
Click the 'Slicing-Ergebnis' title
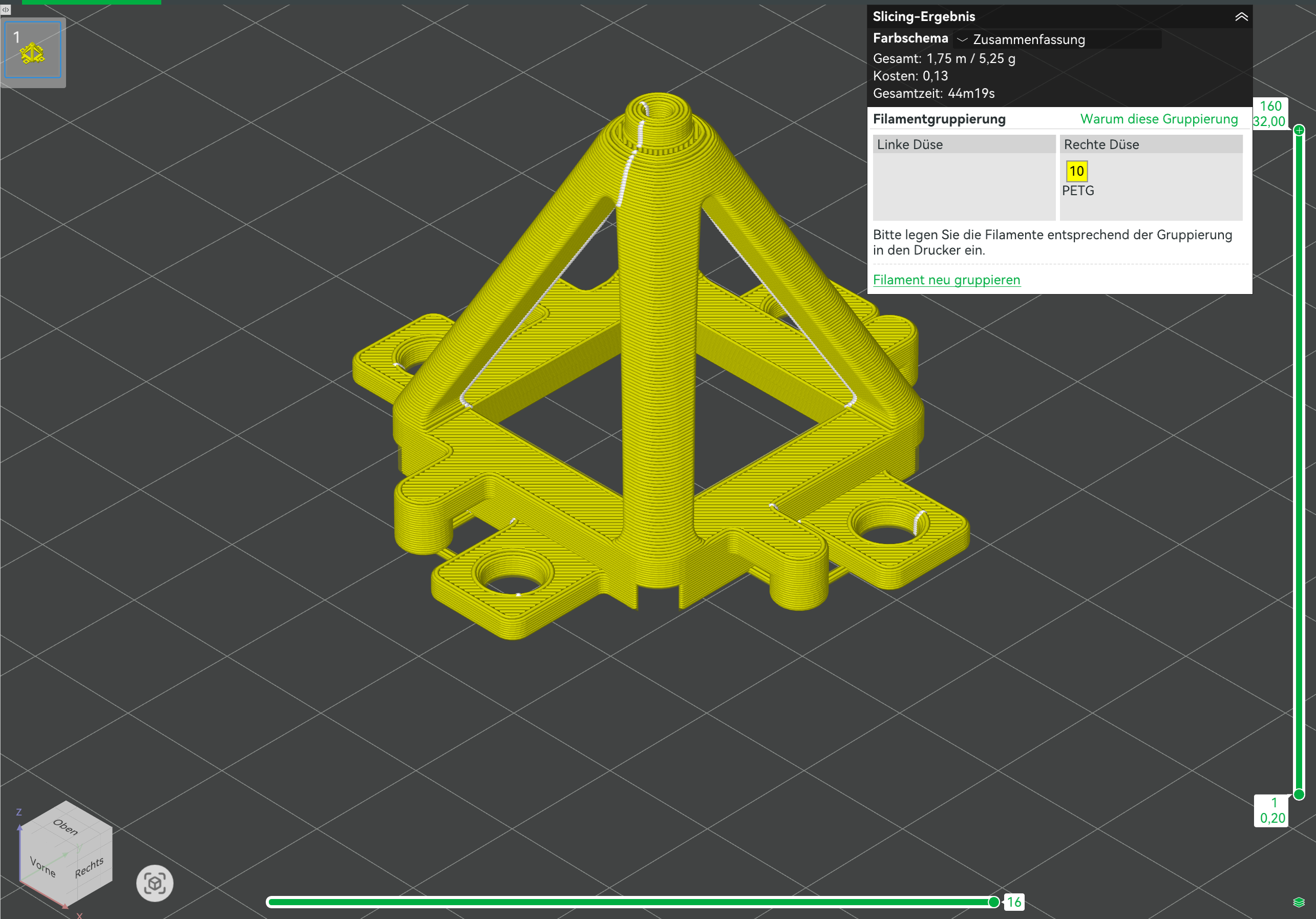click(x=924, y=16)
